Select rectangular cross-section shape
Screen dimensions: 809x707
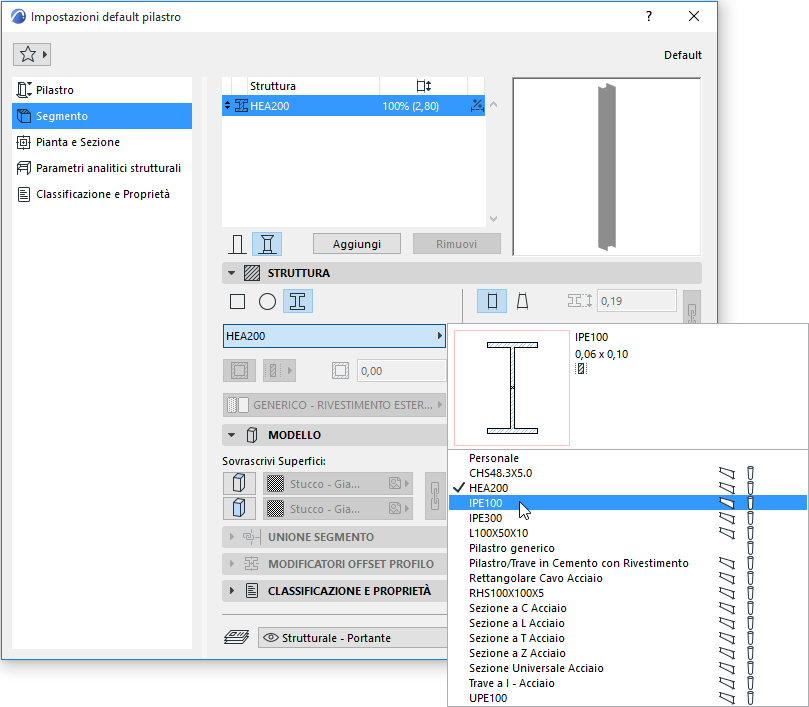point(237,301)
